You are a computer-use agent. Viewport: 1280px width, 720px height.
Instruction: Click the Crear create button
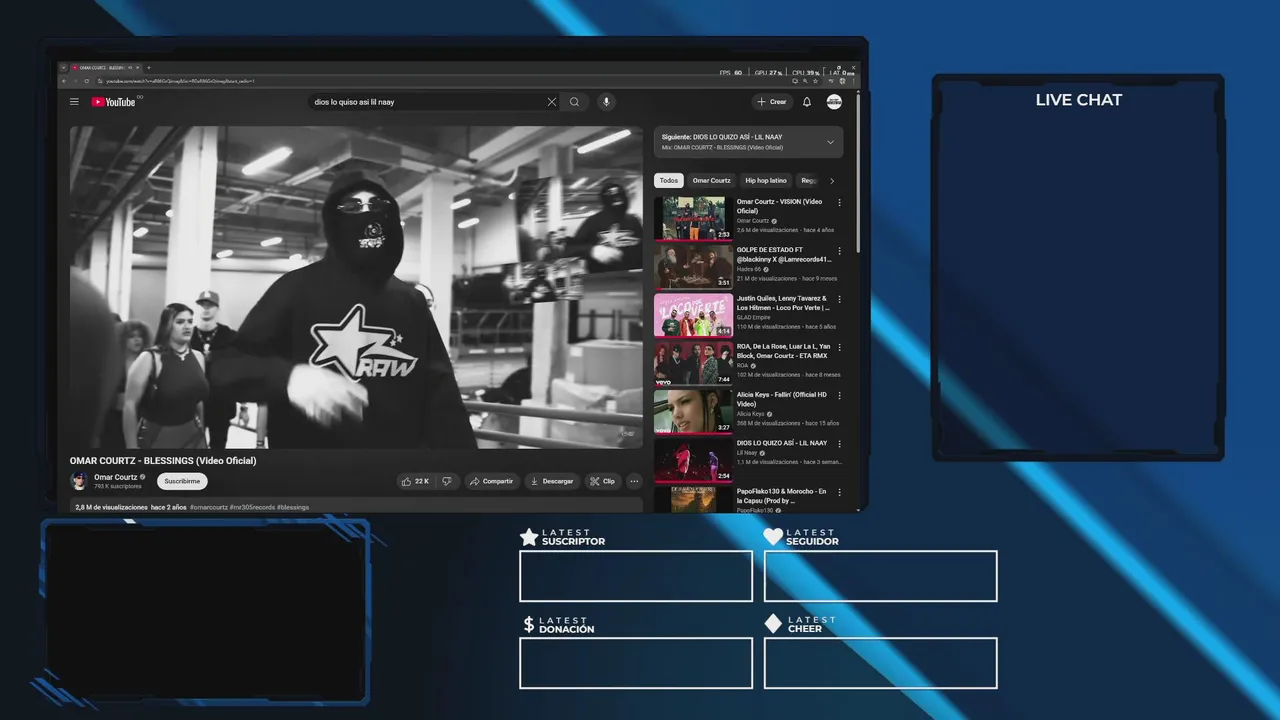(x=772, y=102)
